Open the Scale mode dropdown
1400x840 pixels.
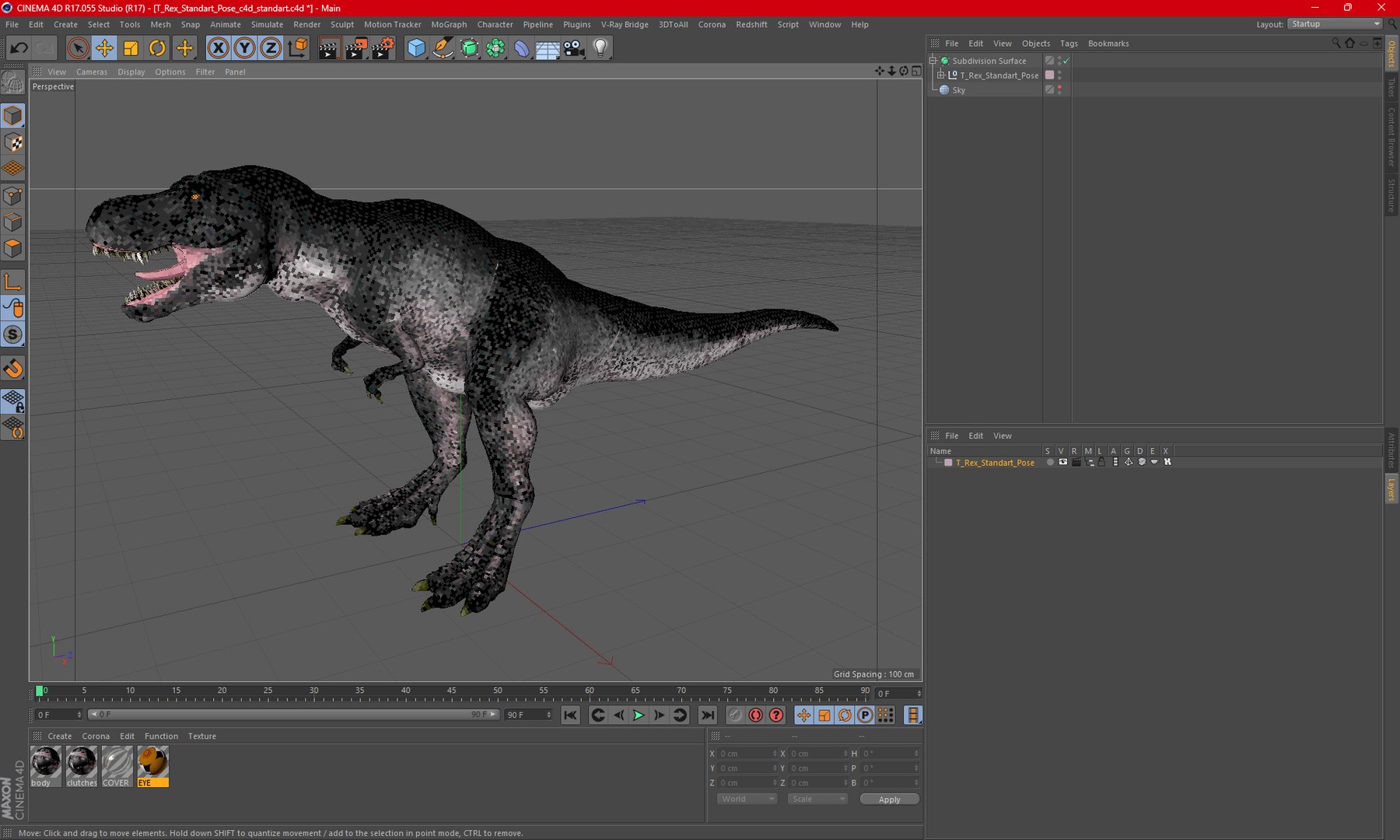(x=817, y=799)
